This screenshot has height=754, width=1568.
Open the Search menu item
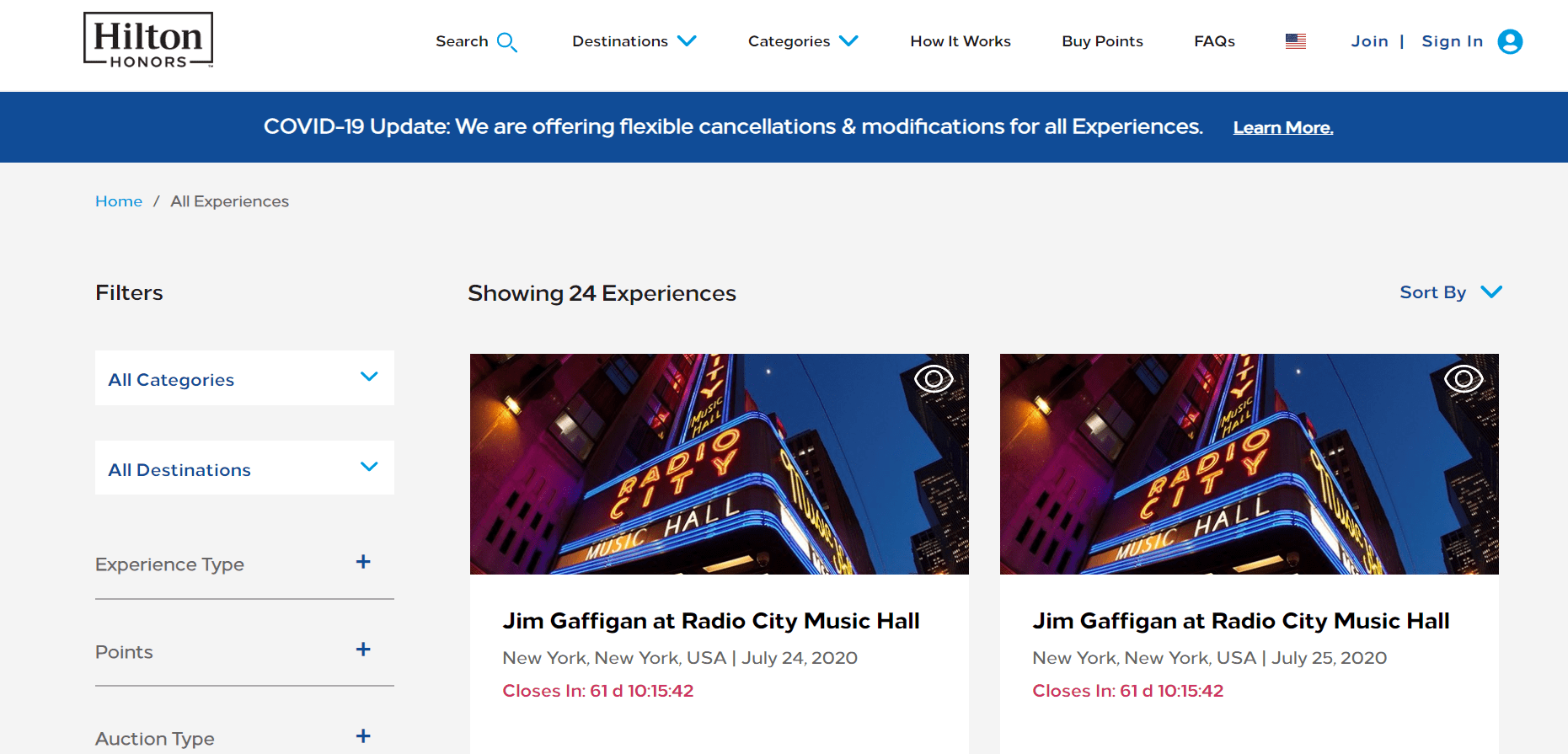[462, 41]
